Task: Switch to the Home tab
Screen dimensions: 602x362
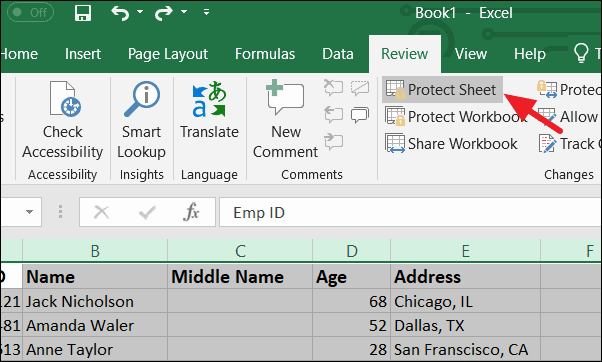Action: [19, 54]
